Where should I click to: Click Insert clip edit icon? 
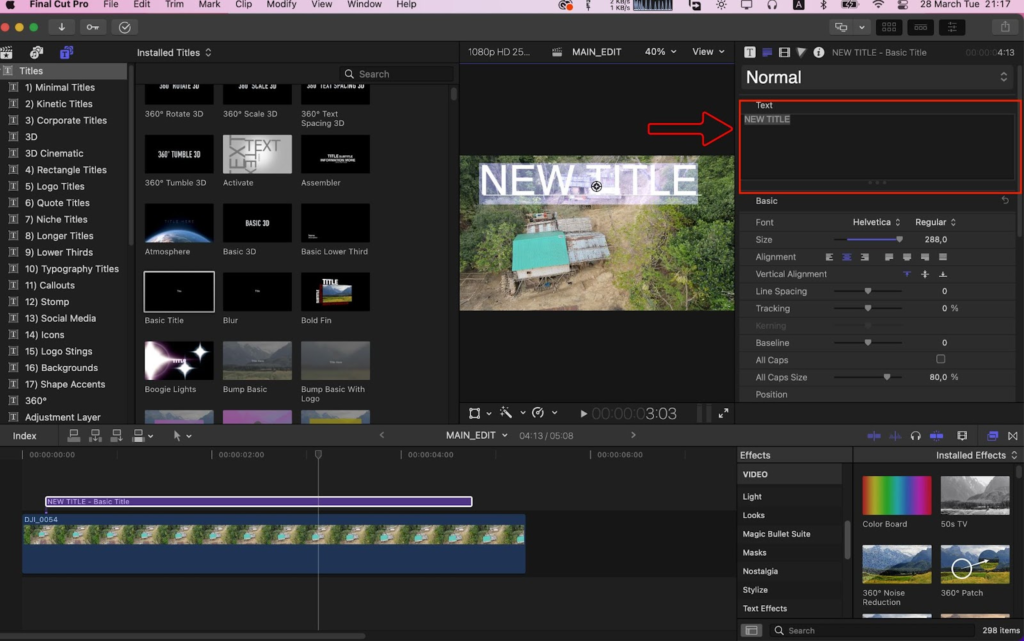point(95,435)
